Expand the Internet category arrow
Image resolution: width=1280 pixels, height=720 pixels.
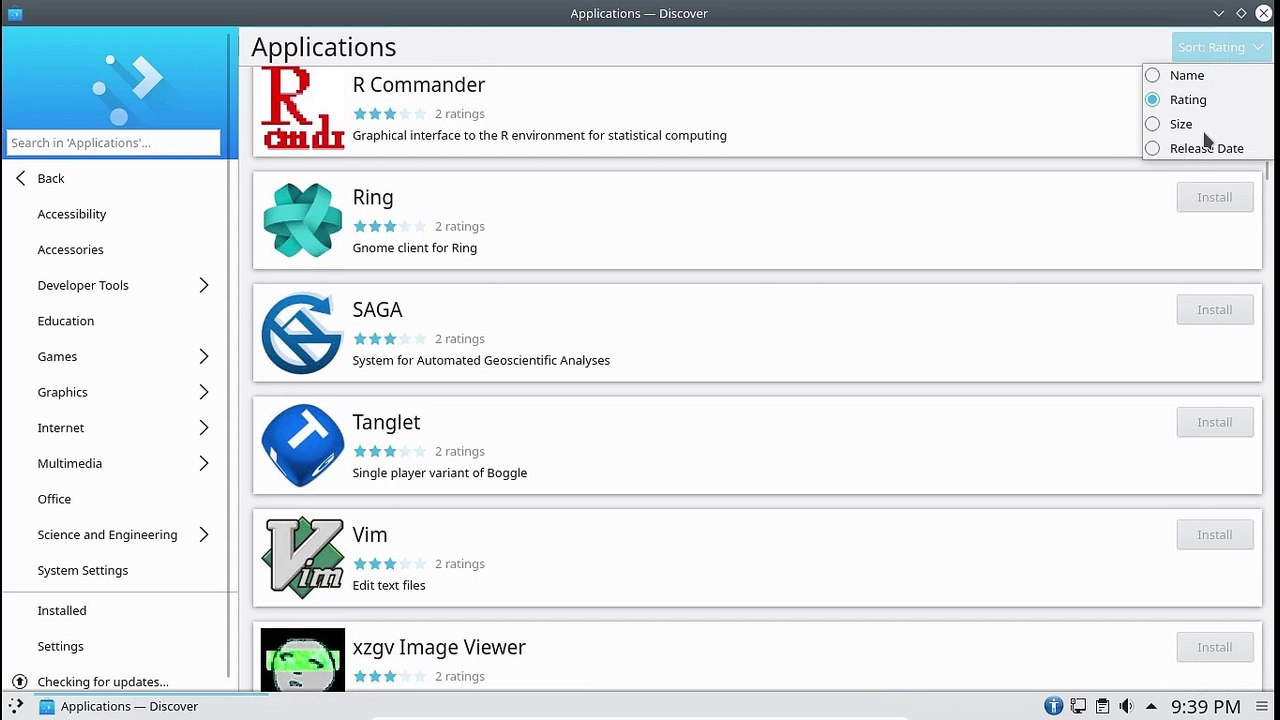(x=204, y=428)
